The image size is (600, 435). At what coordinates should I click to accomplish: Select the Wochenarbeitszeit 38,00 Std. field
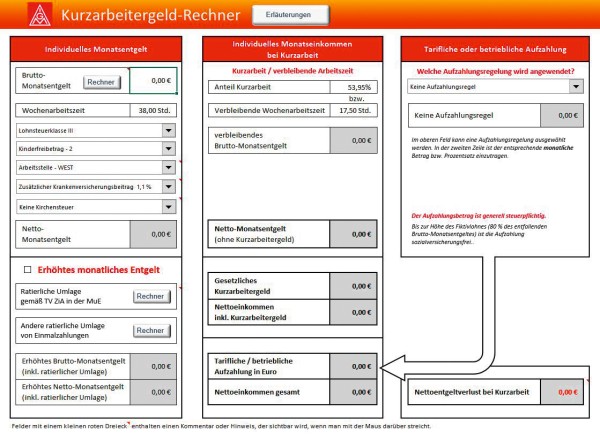tap(153, 111)
